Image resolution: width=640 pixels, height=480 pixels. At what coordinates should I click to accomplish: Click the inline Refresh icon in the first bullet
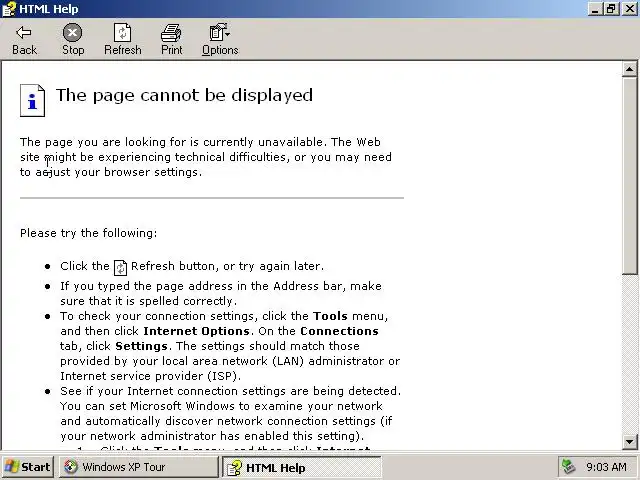(x=120, y=267)
